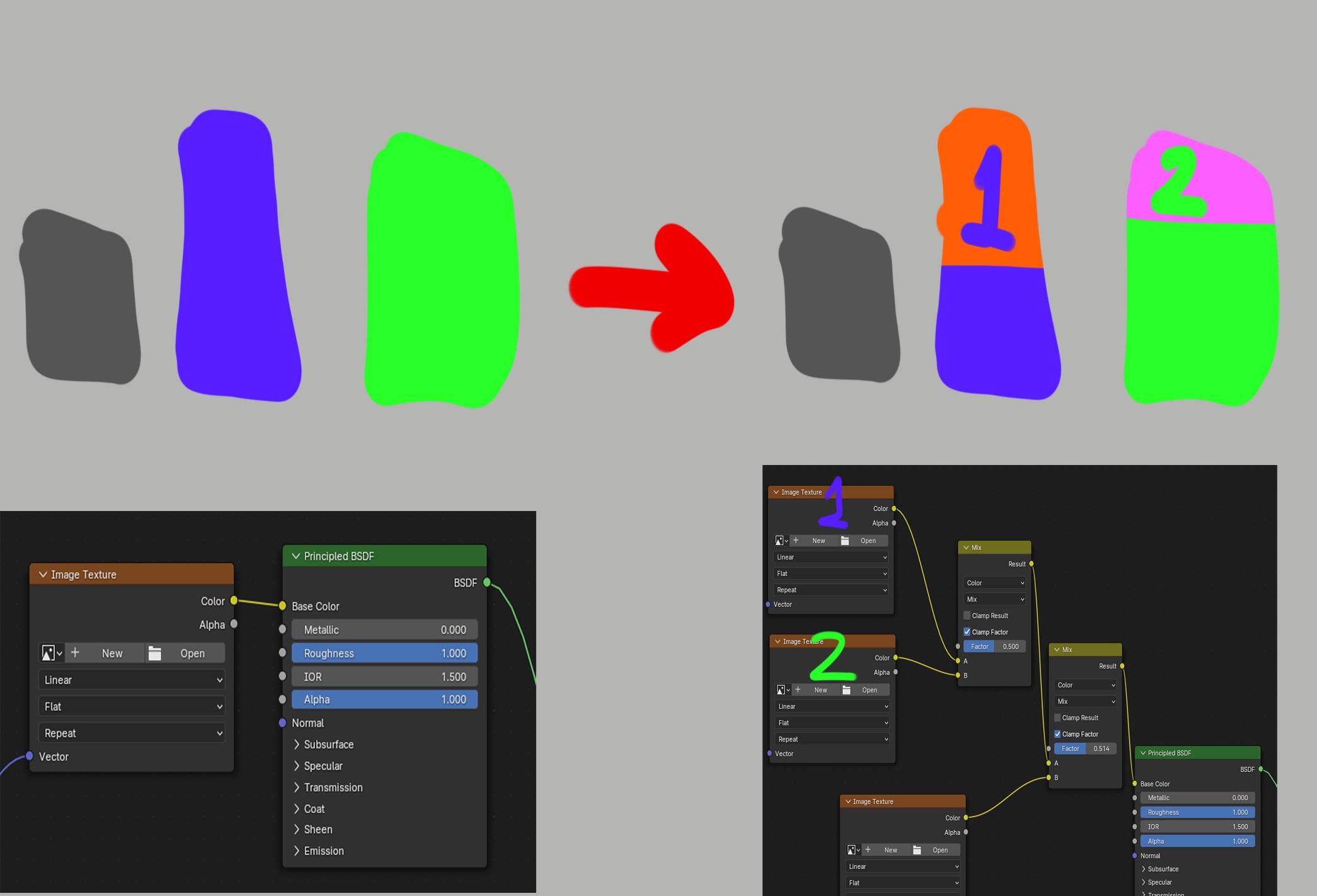
Task: Click the folder icon beside Open in the largest Image Texture node
Action: (x=154, y=653)
